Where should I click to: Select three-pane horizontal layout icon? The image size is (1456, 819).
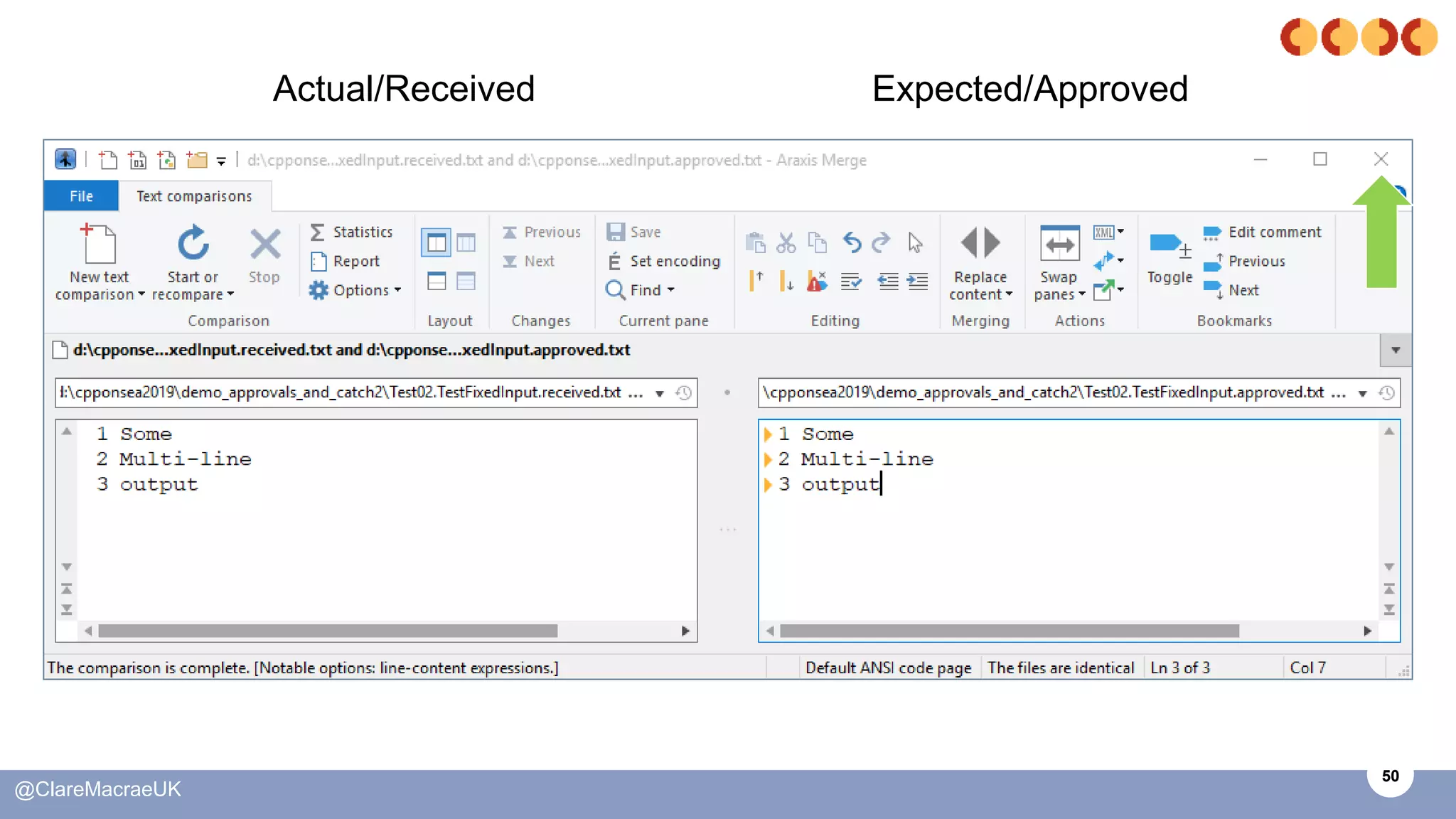click(x=466, y=281)
